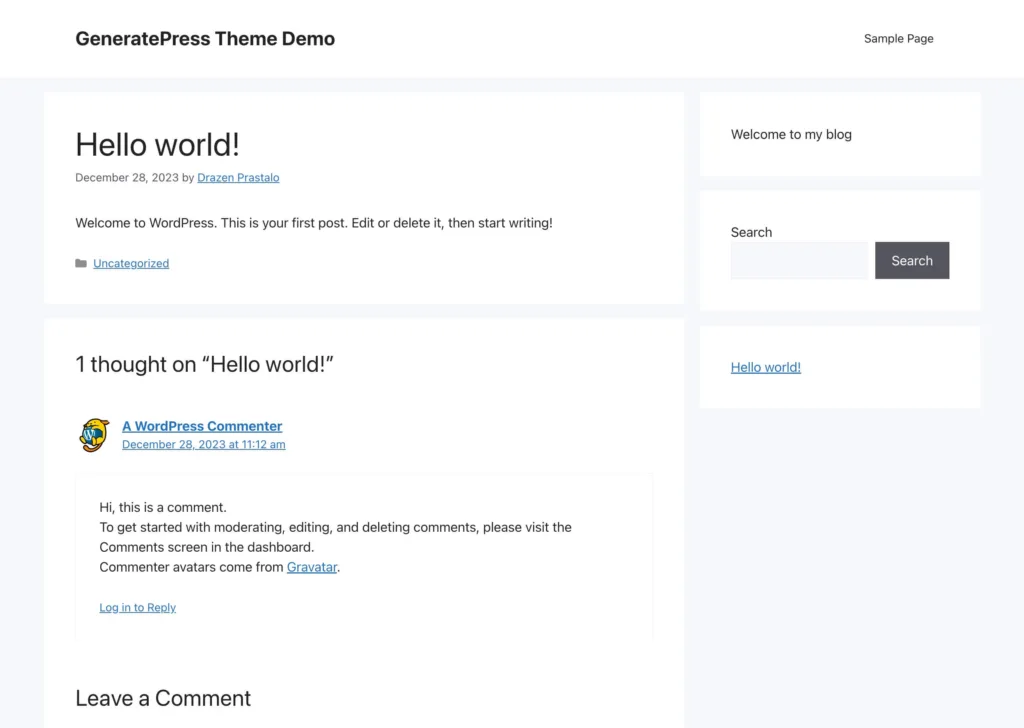Image resolution: width=1024 pixels, height=728 pixels.
Task: Click the WordPress Commenter Gravatar avatar
Action: [x=93, y=435]
